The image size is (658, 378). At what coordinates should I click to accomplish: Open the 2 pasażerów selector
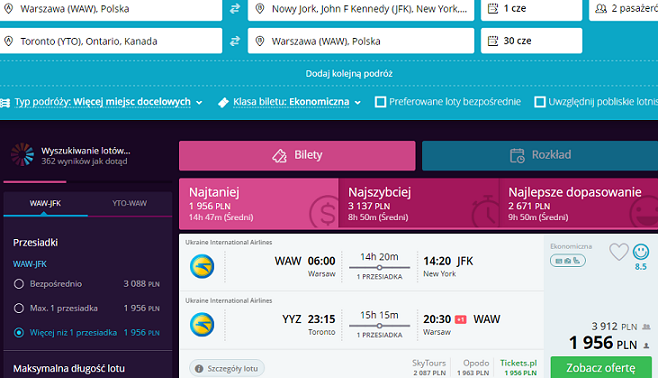tap(624, 8)
